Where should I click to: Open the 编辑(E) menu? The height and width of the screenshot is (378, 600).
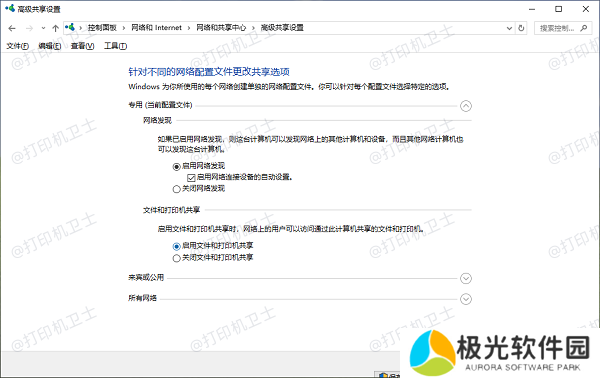[50, 46]
